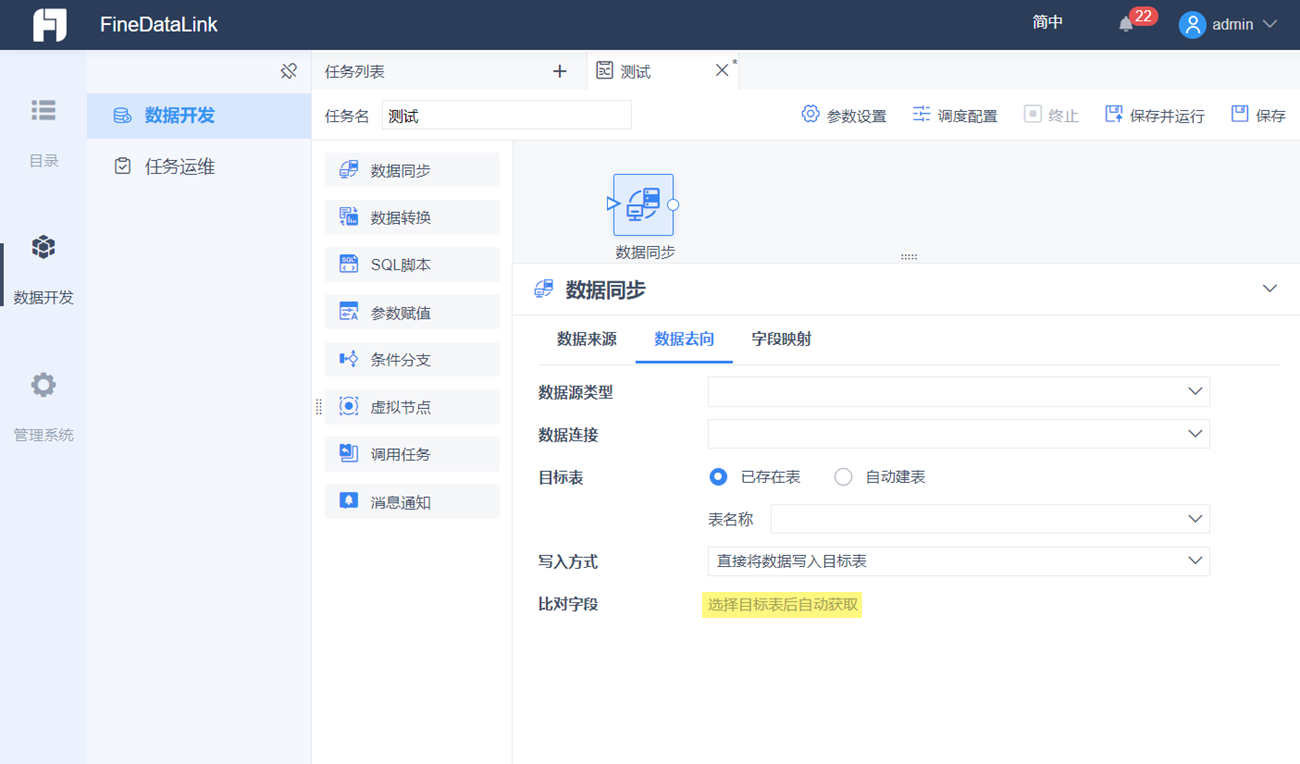Open the 目录 list icon in sidebar
Viewport: 1300px width, 764px height.
[x=43, y=110]
